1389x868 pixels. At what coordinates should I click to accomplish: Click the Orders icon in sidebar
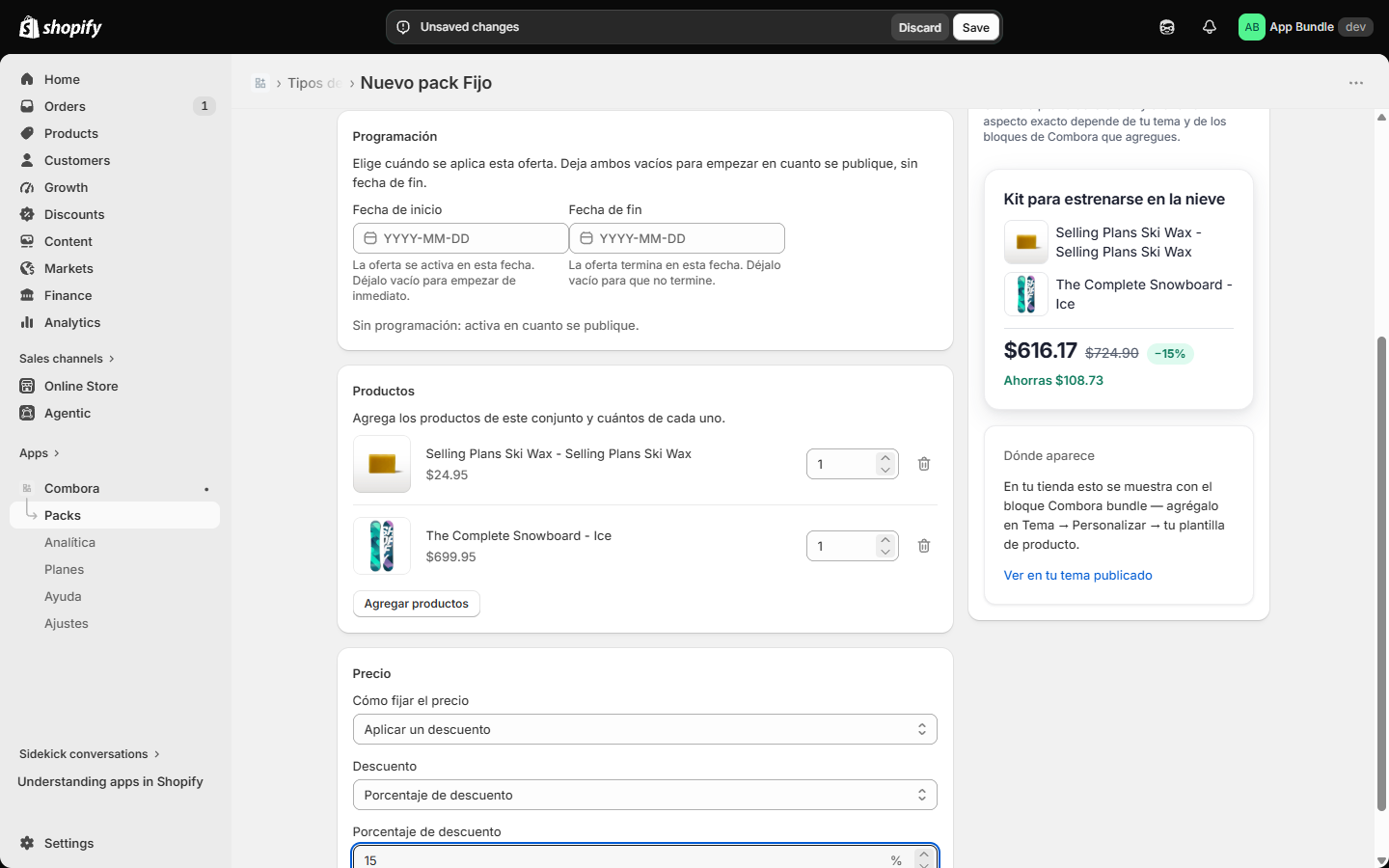coord(27,106)
